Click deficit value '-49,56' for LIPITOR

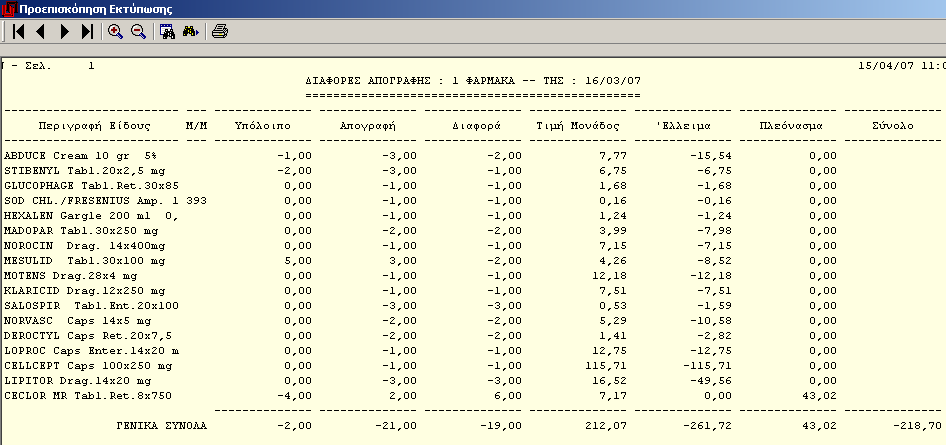711,381
